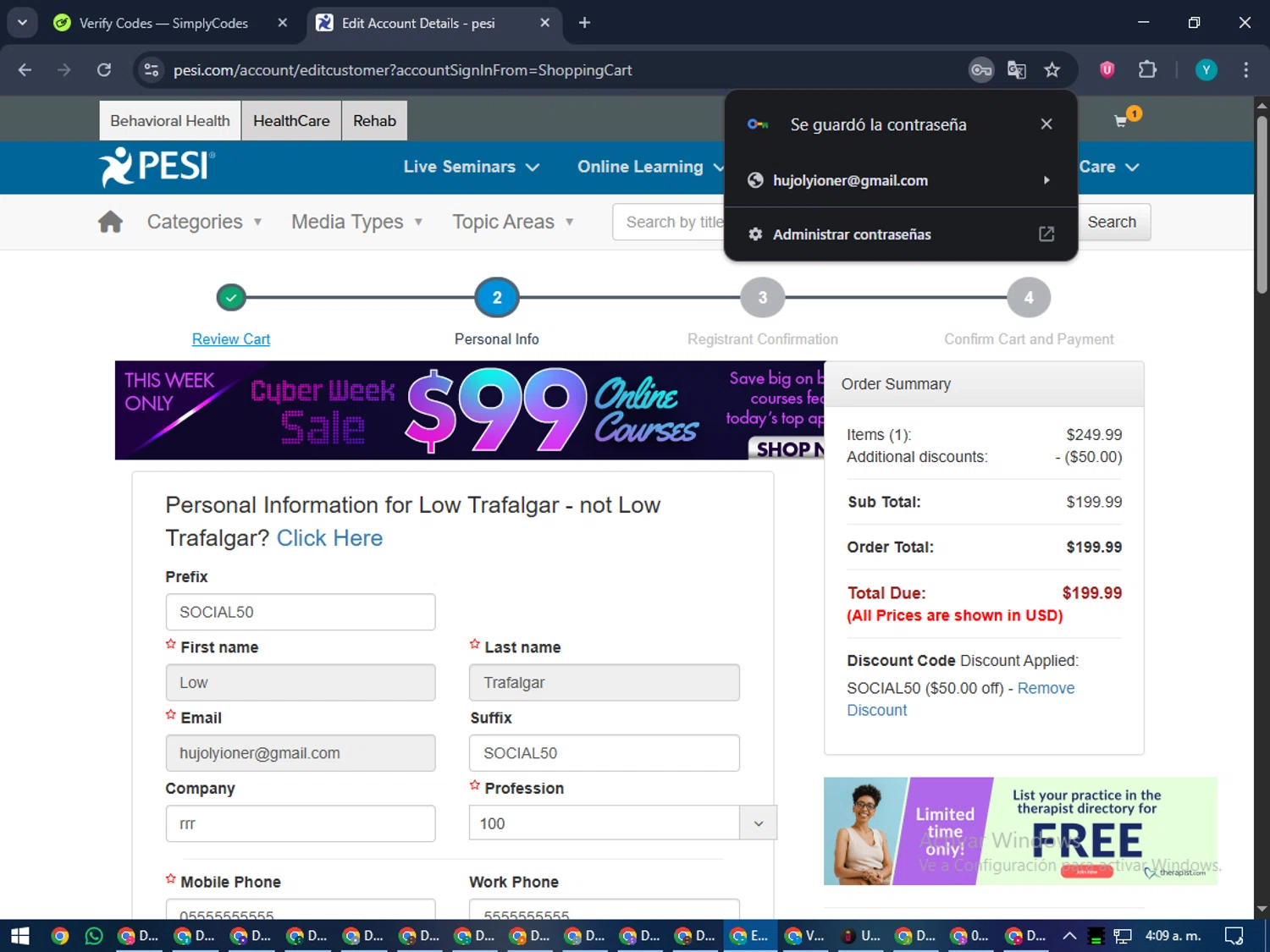The image size is (1270, 952).
Task: Expand the Topic Areas dropdown
Action: pyautogui.click(x=513, y=222)
